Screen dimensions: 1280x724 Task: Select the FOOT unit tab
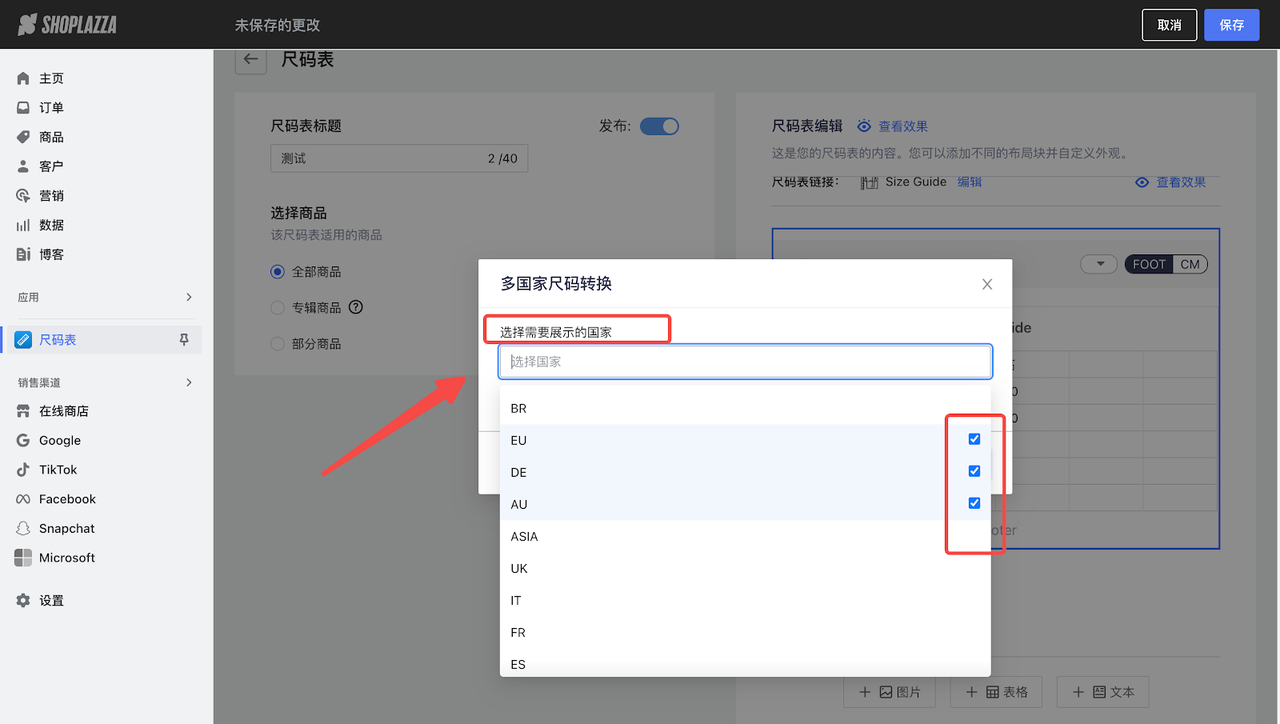[1148, 263]
